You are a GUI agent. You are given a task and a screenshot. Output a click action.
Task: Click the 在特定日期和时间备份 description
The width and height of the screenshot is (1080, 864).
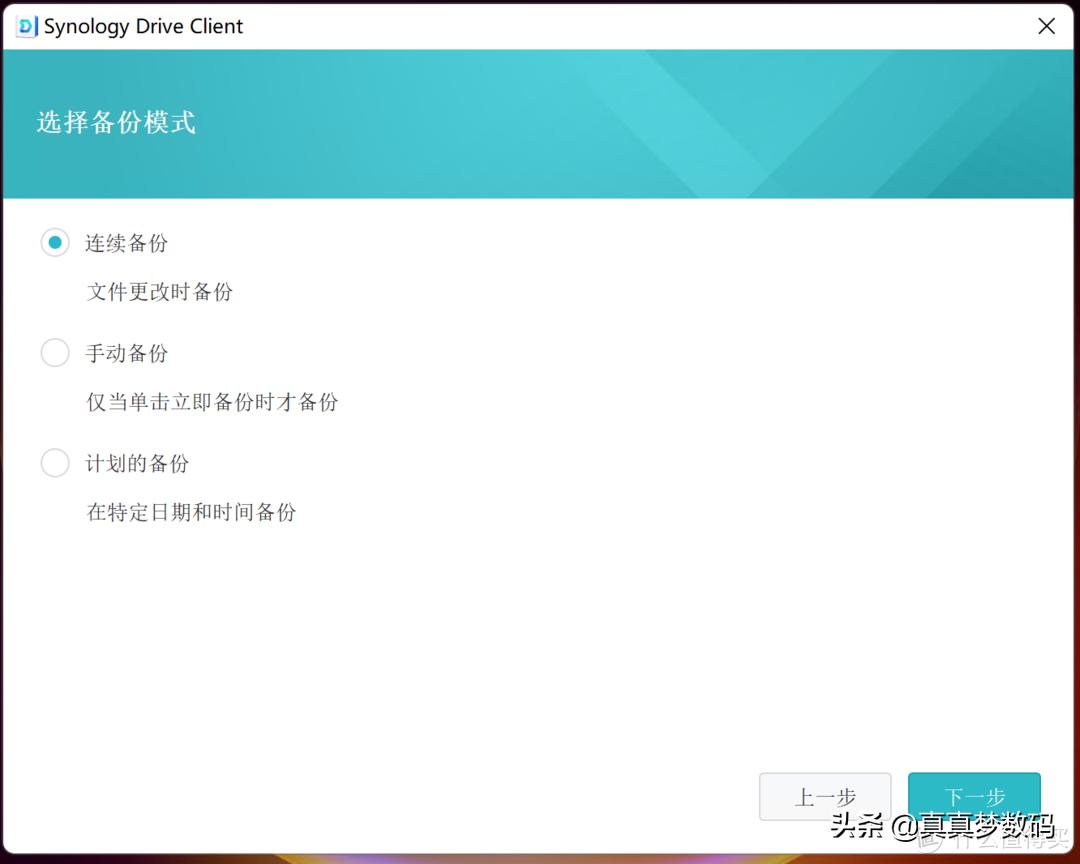click(x=190, y=512)
